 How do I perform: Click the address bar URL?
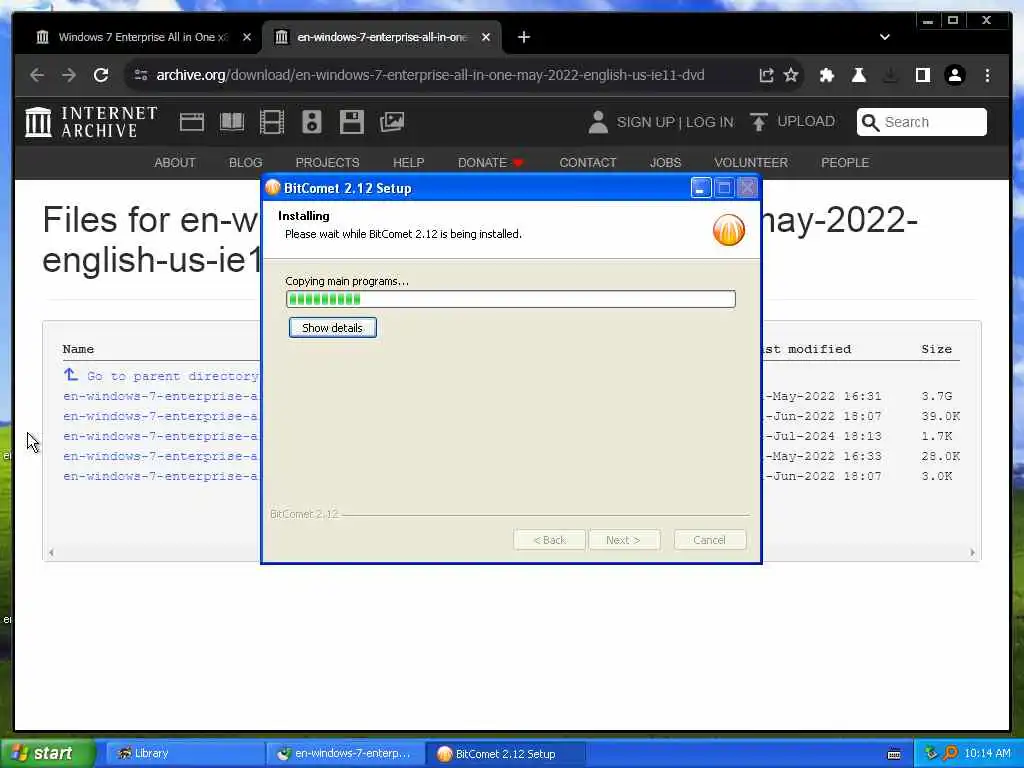tap(430, 75)
